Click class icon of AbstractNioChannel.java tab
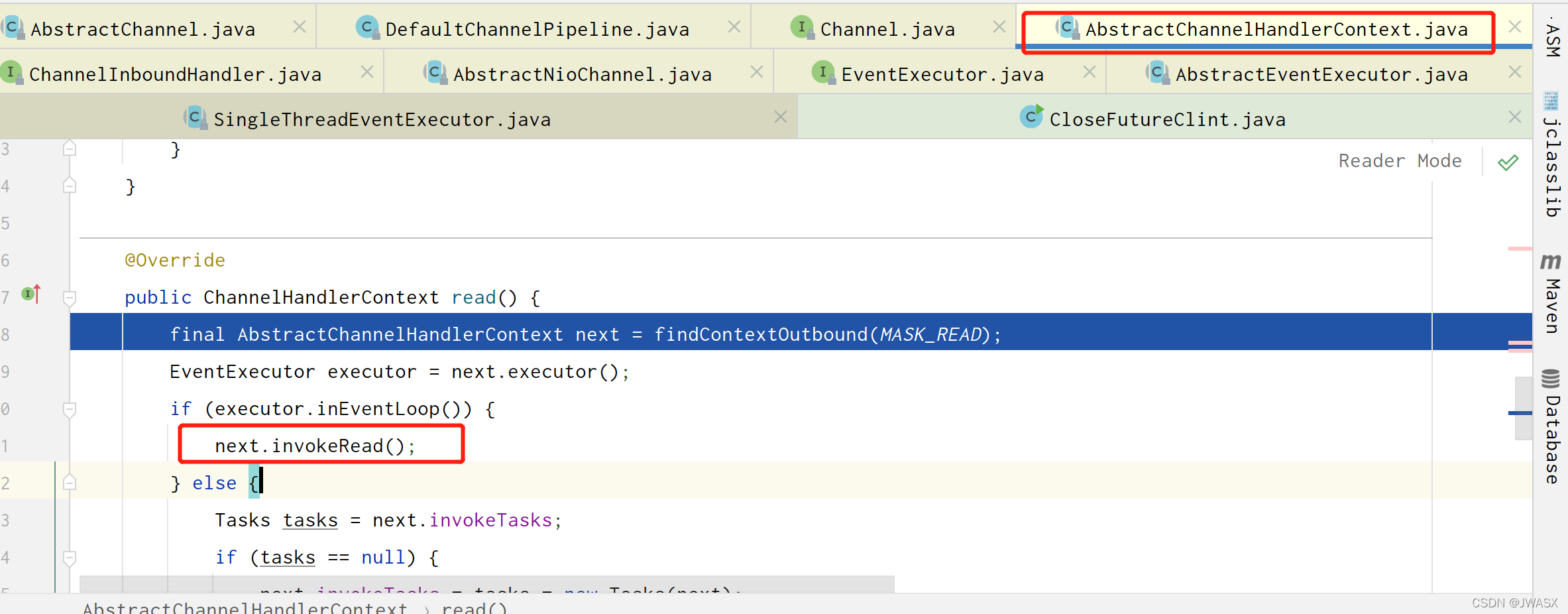This screenshot has height=614, width=1568. point(435,73)
